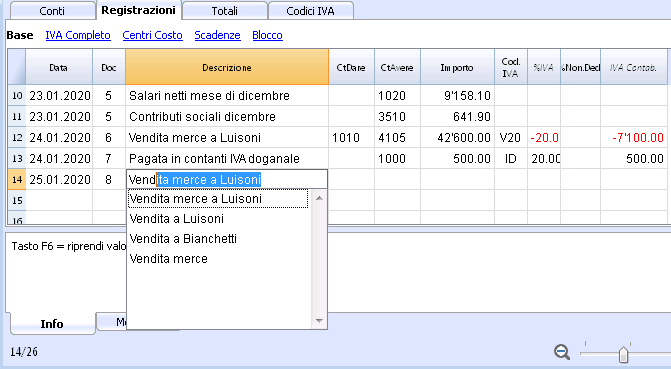Adjust the zoom slider handle
This screenshot has height=369, width=671.
click(x=623, y=354)
